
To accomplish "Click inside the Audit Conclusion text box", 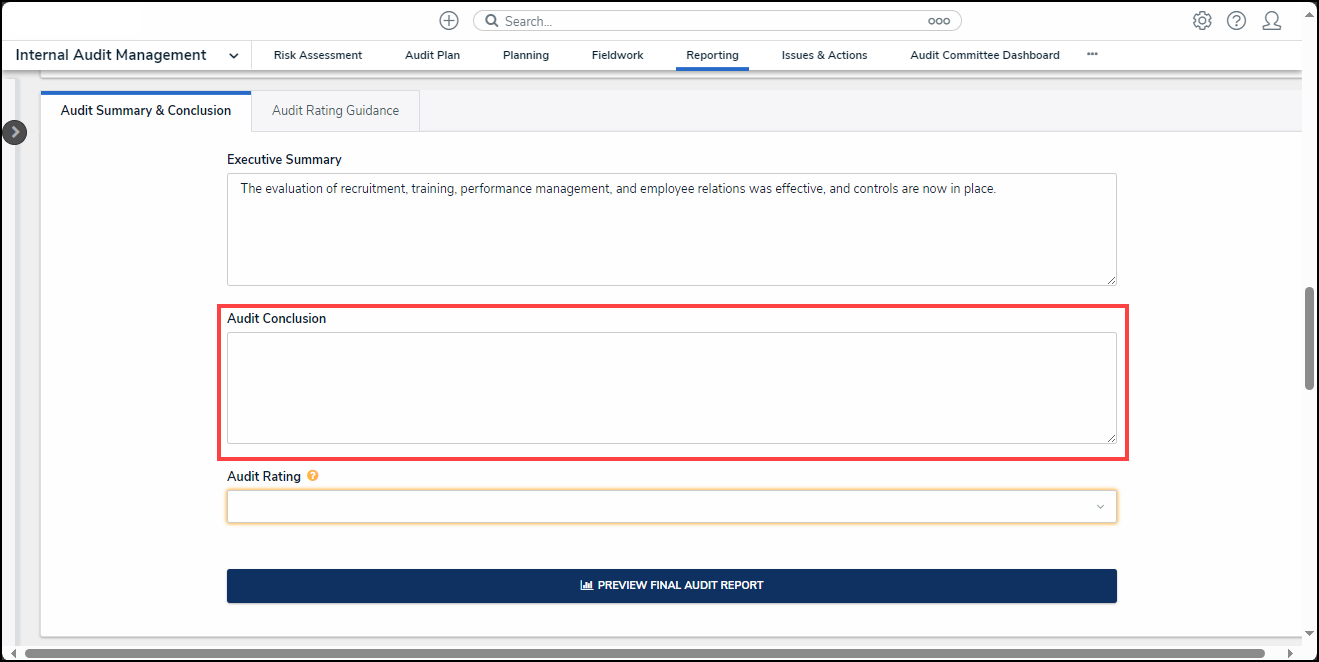I will (x=671, y=388).
